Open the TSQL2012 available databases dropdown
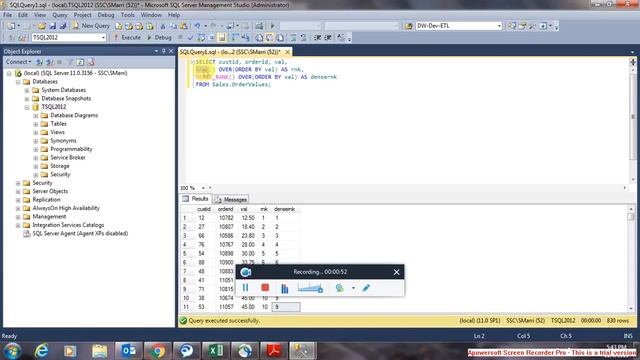The width and height of the screenshot is (640, 360). (103, 38)
